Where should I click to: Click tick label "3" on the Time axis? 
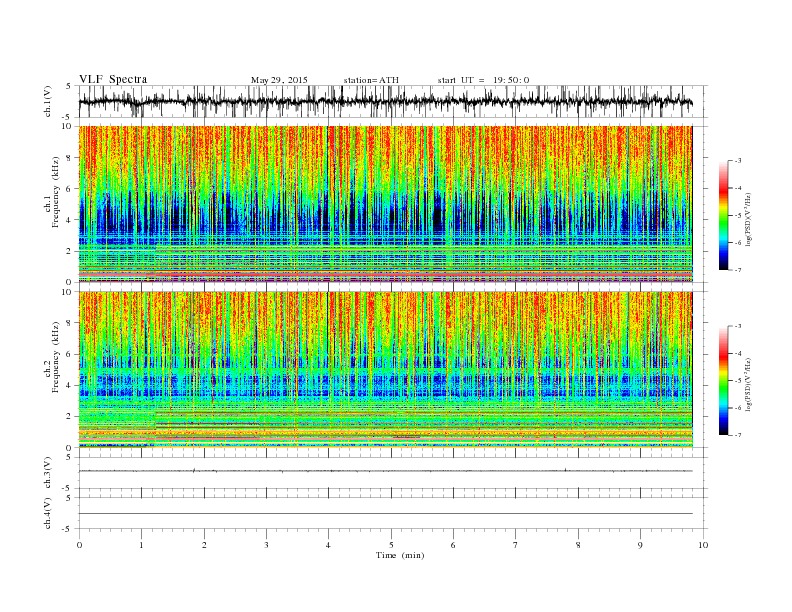pyautogui.click(x=266, y=545)
